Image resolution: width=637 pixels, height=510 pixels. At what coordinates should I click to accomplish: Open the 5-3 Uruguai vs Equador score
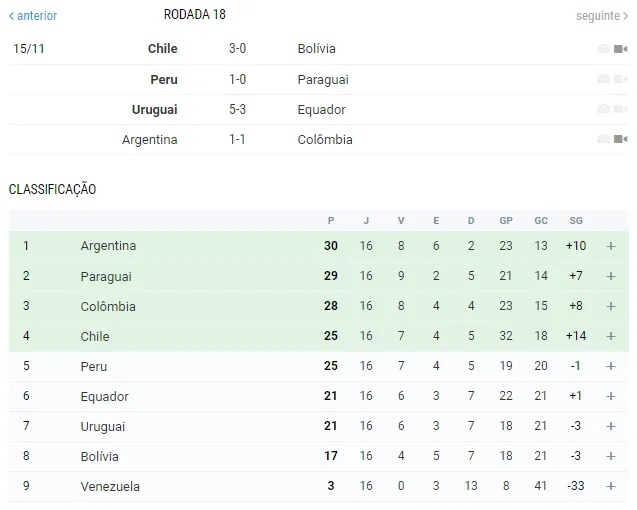tap(237, 109)
